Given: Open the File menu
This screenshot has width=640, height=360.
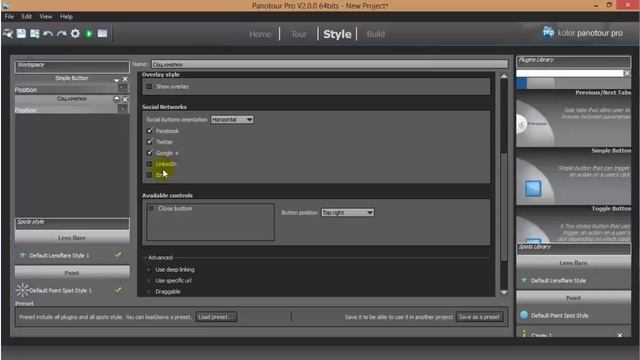Looking at the screenshot, I should [x=9, y=17].
